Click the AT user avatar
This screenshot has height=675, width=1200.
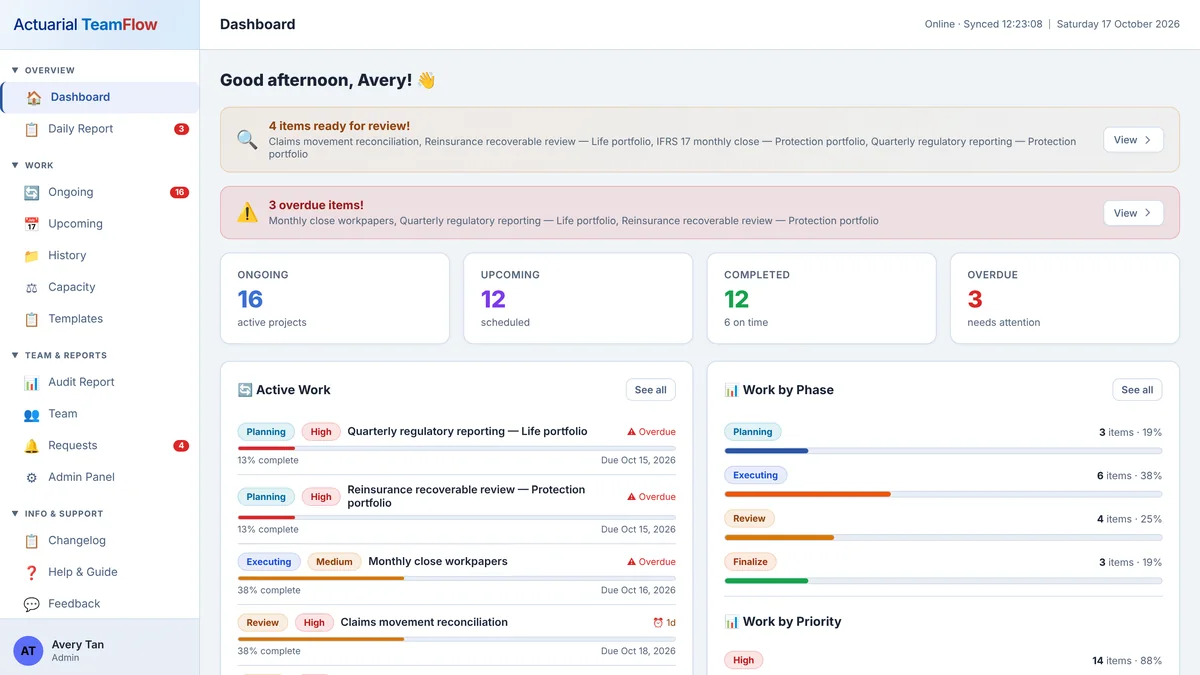28,651
